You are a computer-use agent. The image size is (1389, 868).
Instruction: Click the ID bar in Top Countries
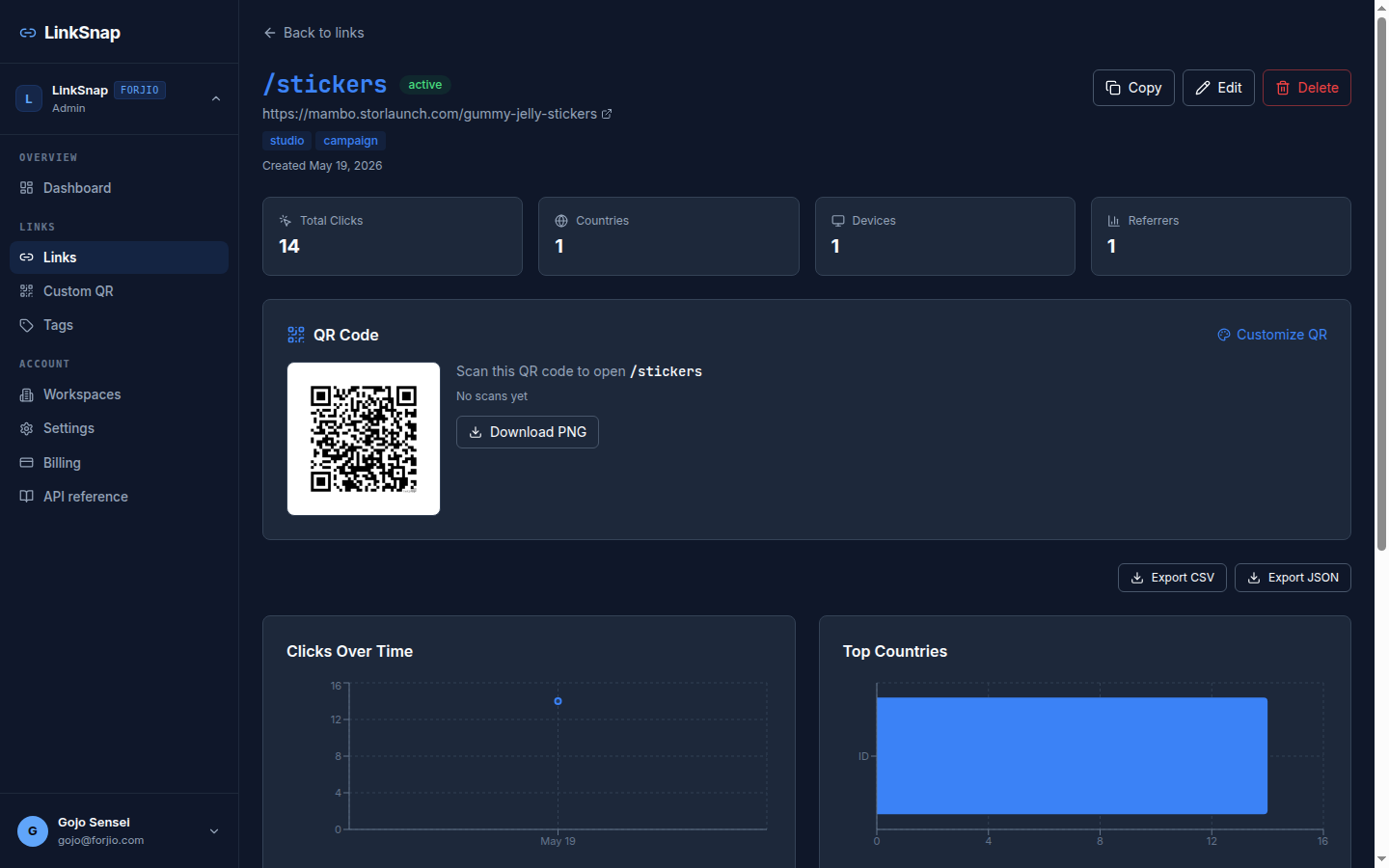pyautogui.click(x=1072, y=756)
